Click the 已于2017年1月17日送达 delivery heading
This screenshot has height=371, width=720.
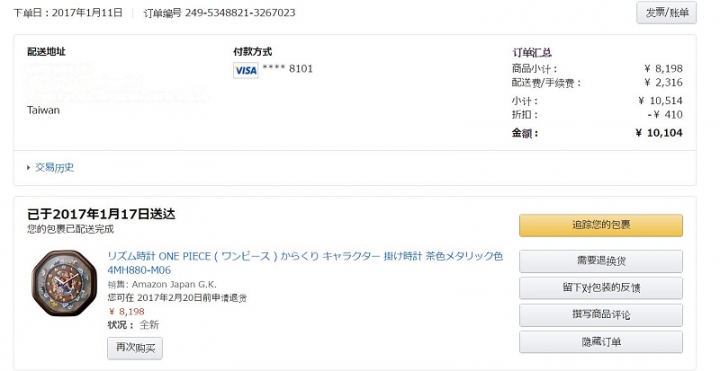tap(101, 214)
